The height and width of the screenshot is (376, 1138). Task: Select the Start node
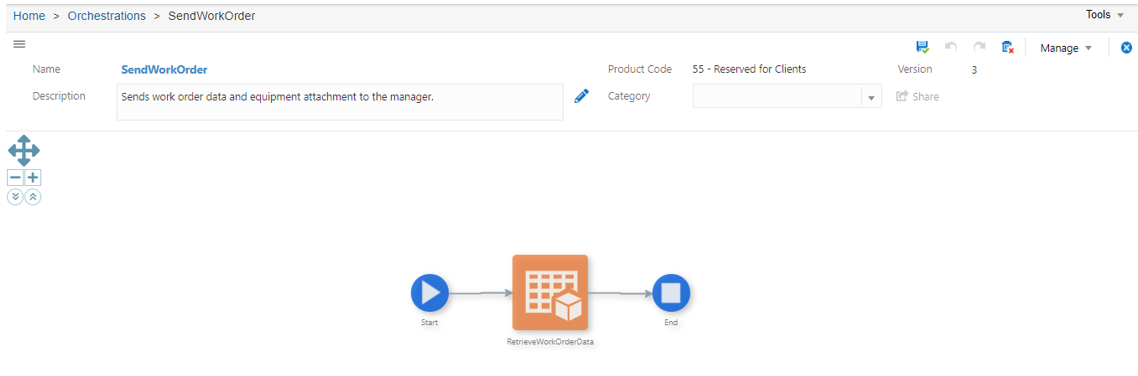point(430,293)
